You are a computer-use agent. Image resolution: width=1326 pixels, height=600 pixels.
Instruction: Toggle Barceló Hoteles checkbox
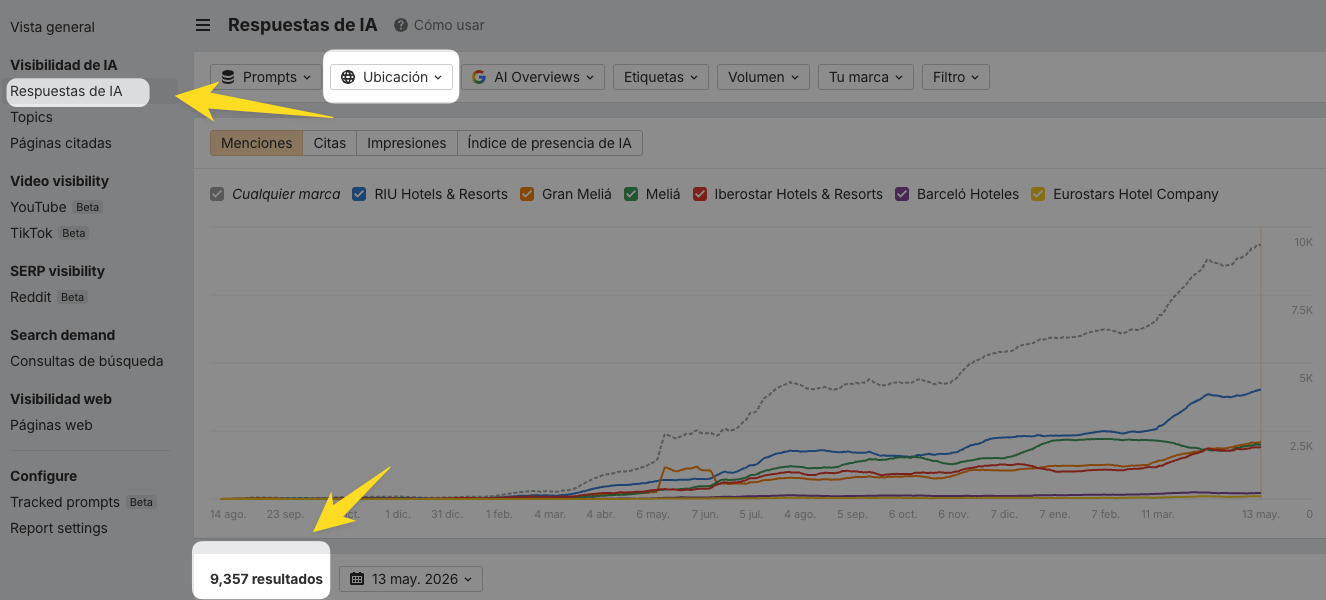[902, 194]
